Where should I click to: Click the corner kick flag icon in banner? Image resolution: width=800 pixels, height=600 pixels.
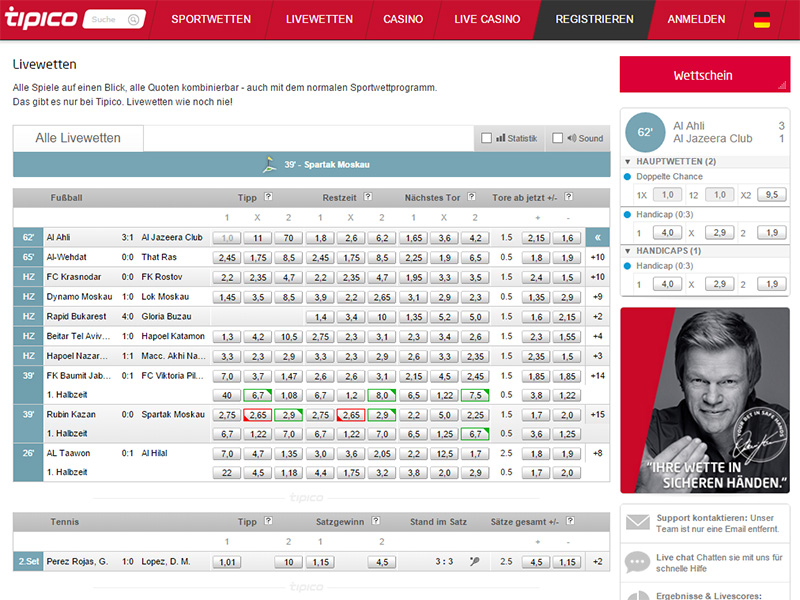click(269, 164)
